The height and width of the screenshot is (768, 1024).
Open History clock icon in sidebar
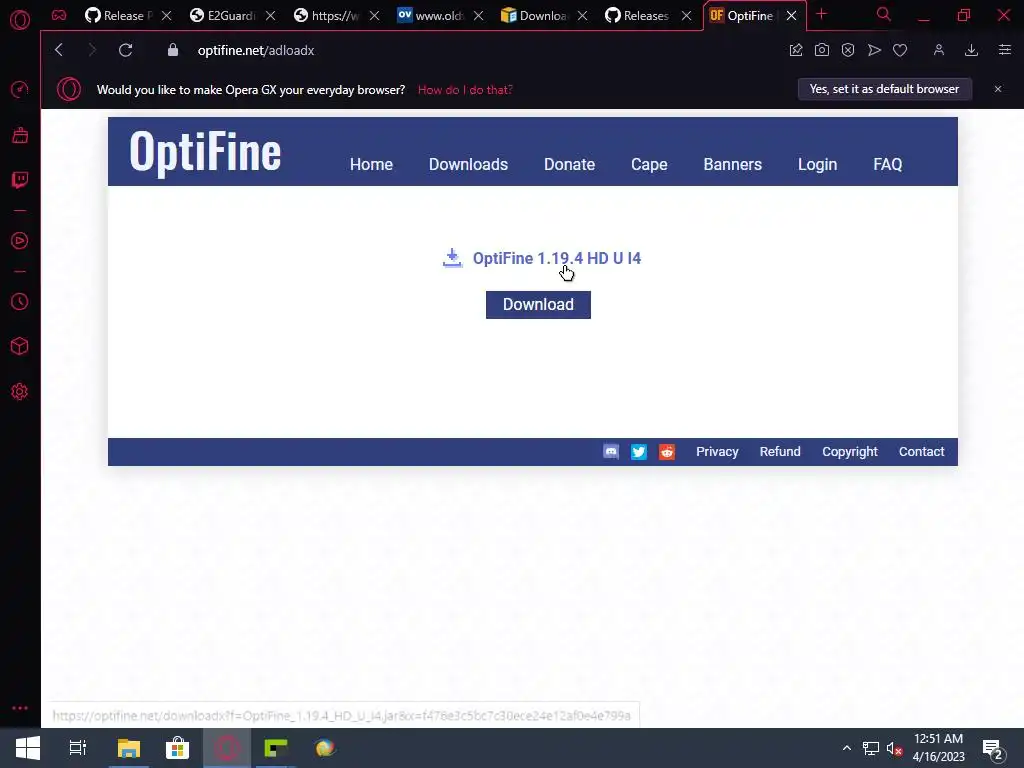(x=20, y=302)
